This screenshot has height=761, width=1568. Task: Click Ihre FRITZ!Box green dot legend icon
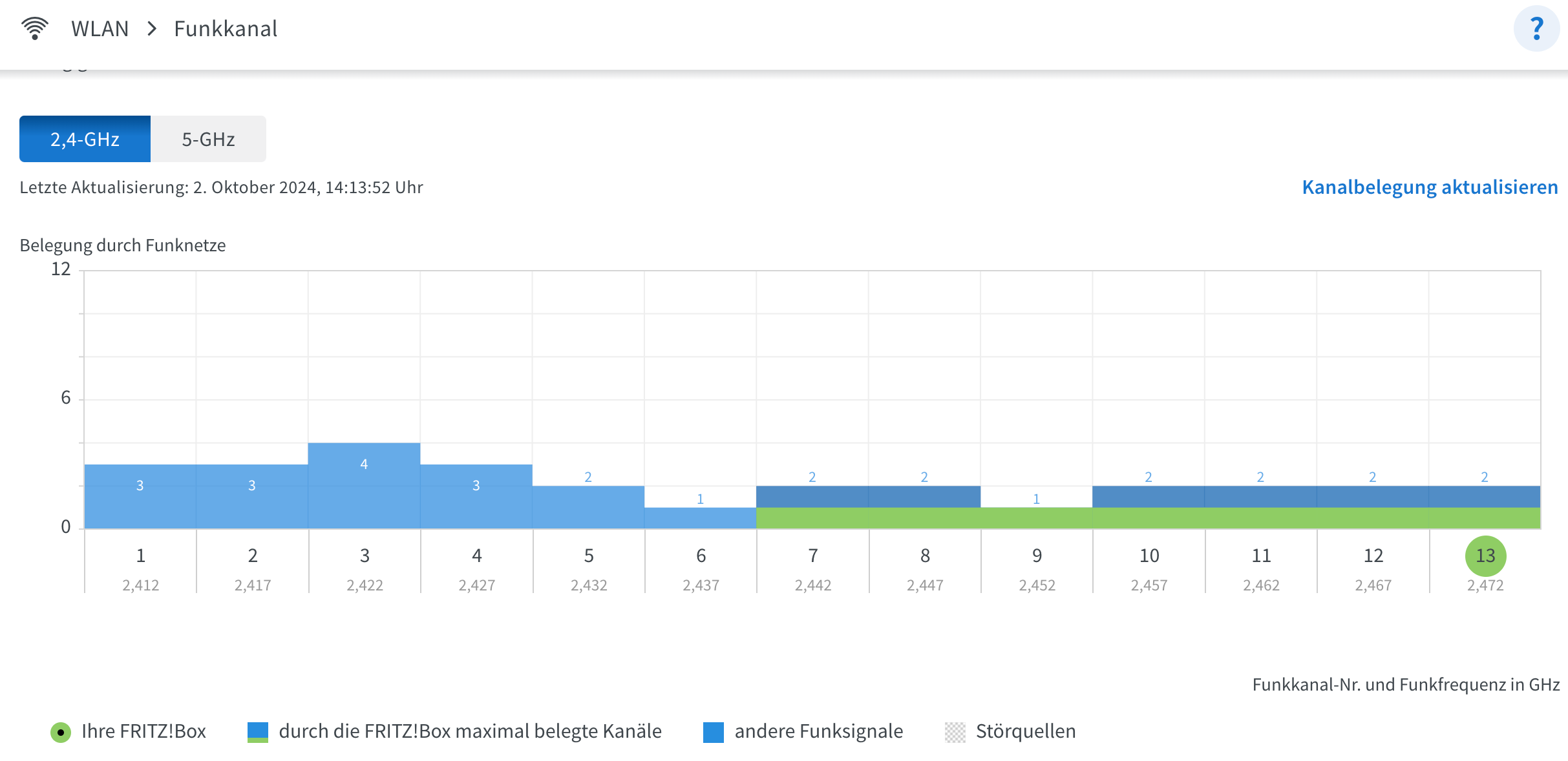click(x=61, y=732)
